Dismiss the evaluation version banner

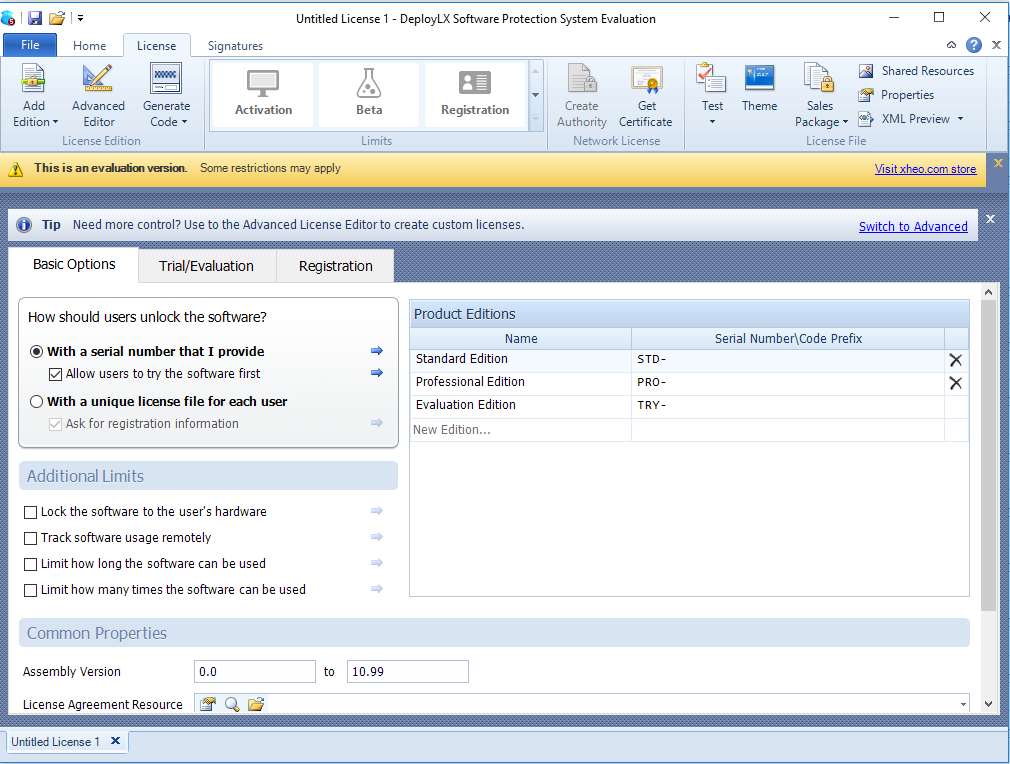[998, 163]
